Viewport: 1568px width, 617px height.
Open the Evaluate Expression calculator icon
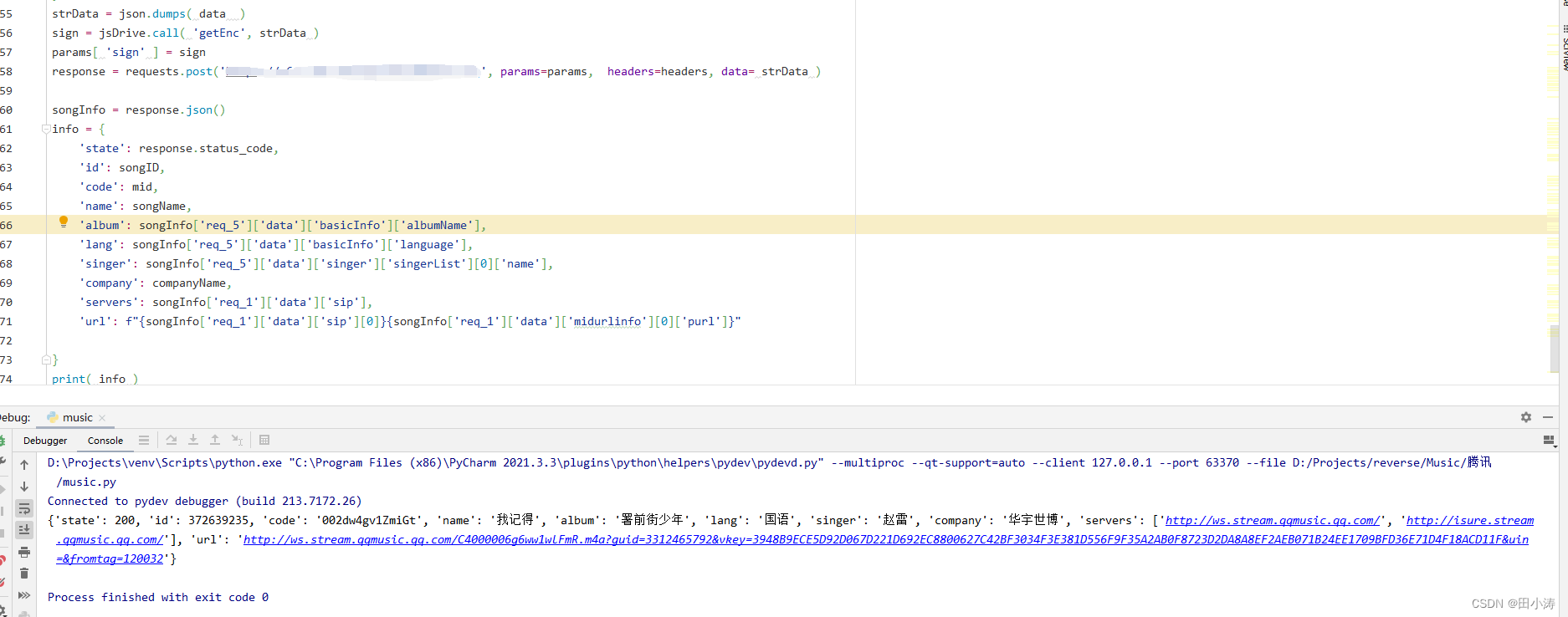point(264,440)
